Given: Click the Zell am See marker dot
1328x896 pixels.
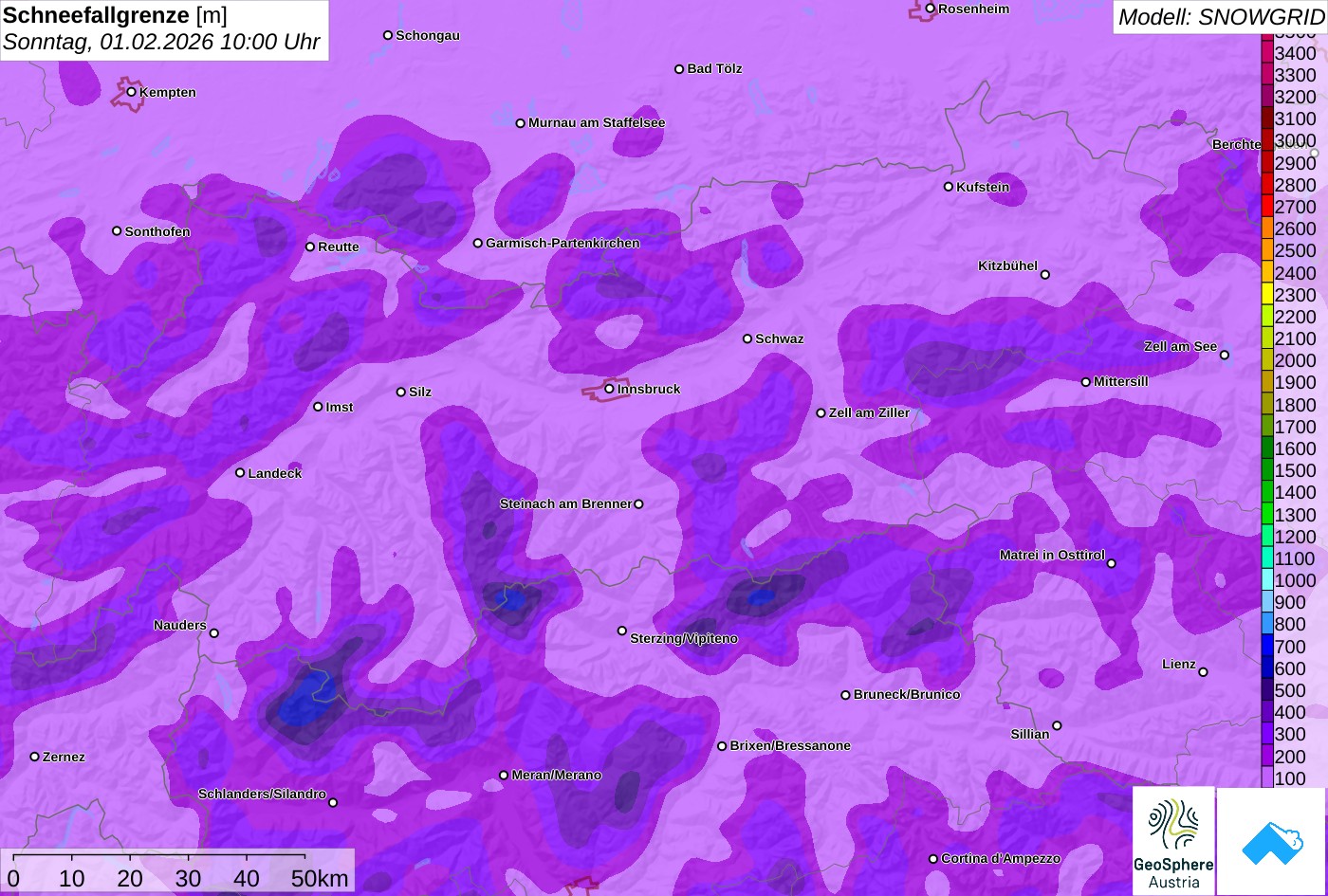Looking at the screenshot, I should point(1225,355).
